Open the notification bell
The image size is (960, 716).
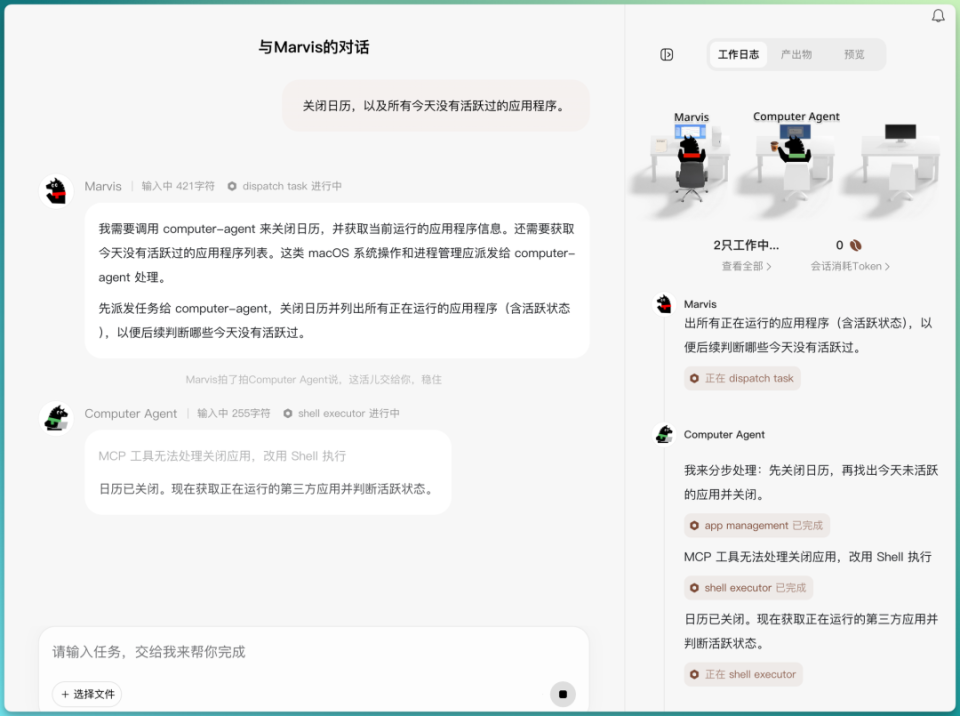[x=937, y=15]
